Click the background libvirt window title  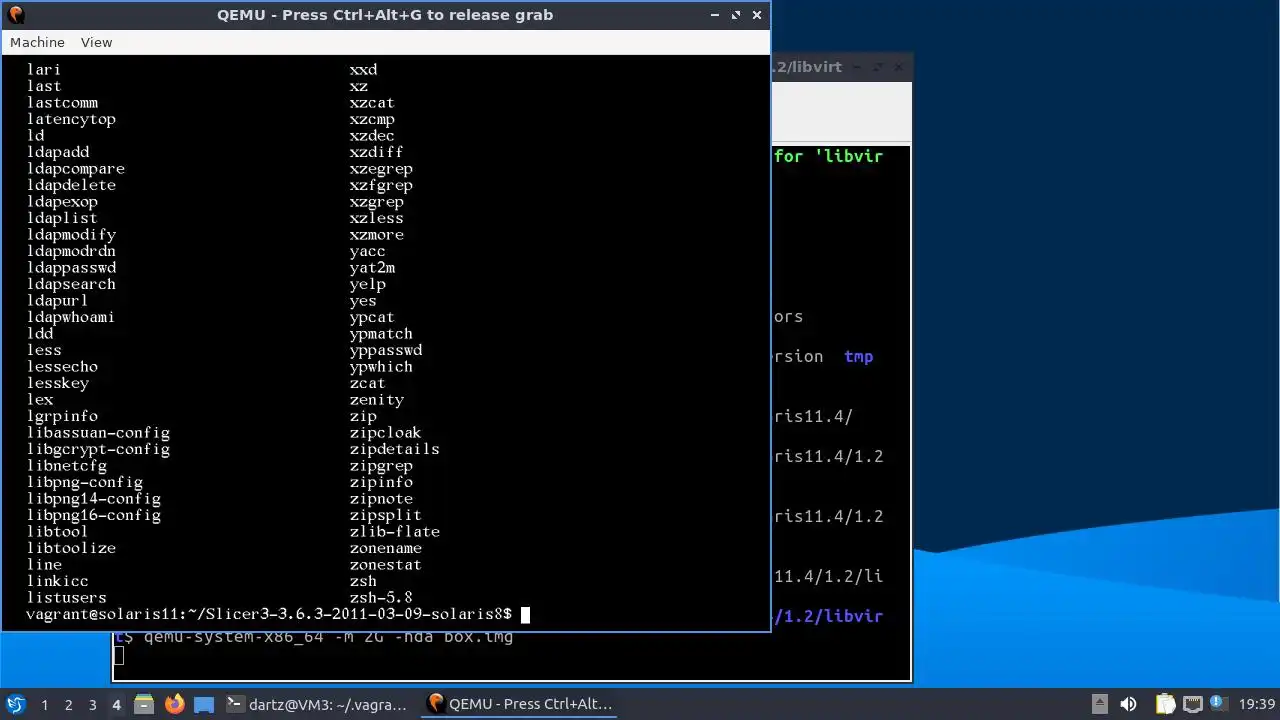(x=808, y=67)
